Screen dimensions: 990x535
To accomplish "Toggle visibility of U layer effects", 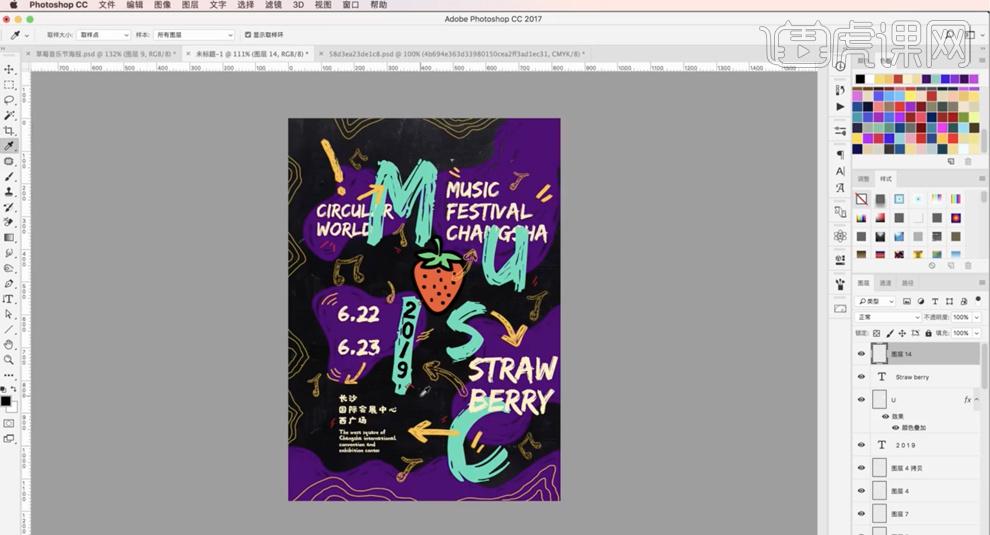I will click(886, 416).
